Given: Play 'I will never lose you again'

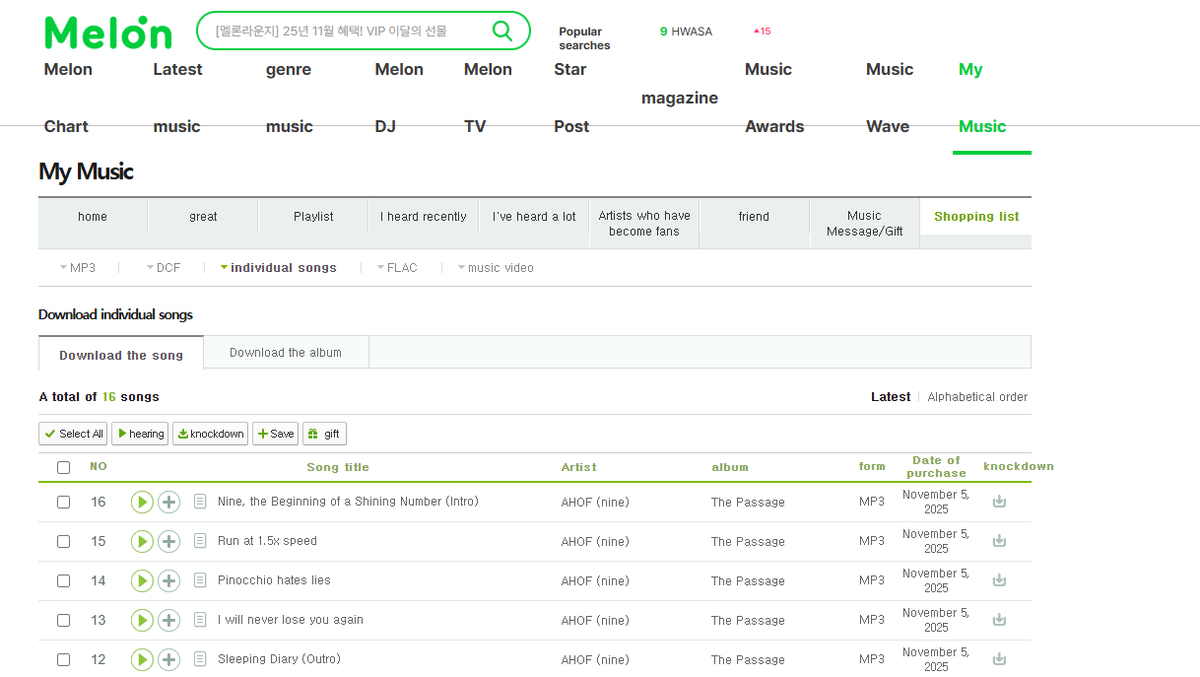Looking at the screenshot, I should coord(142,620).
